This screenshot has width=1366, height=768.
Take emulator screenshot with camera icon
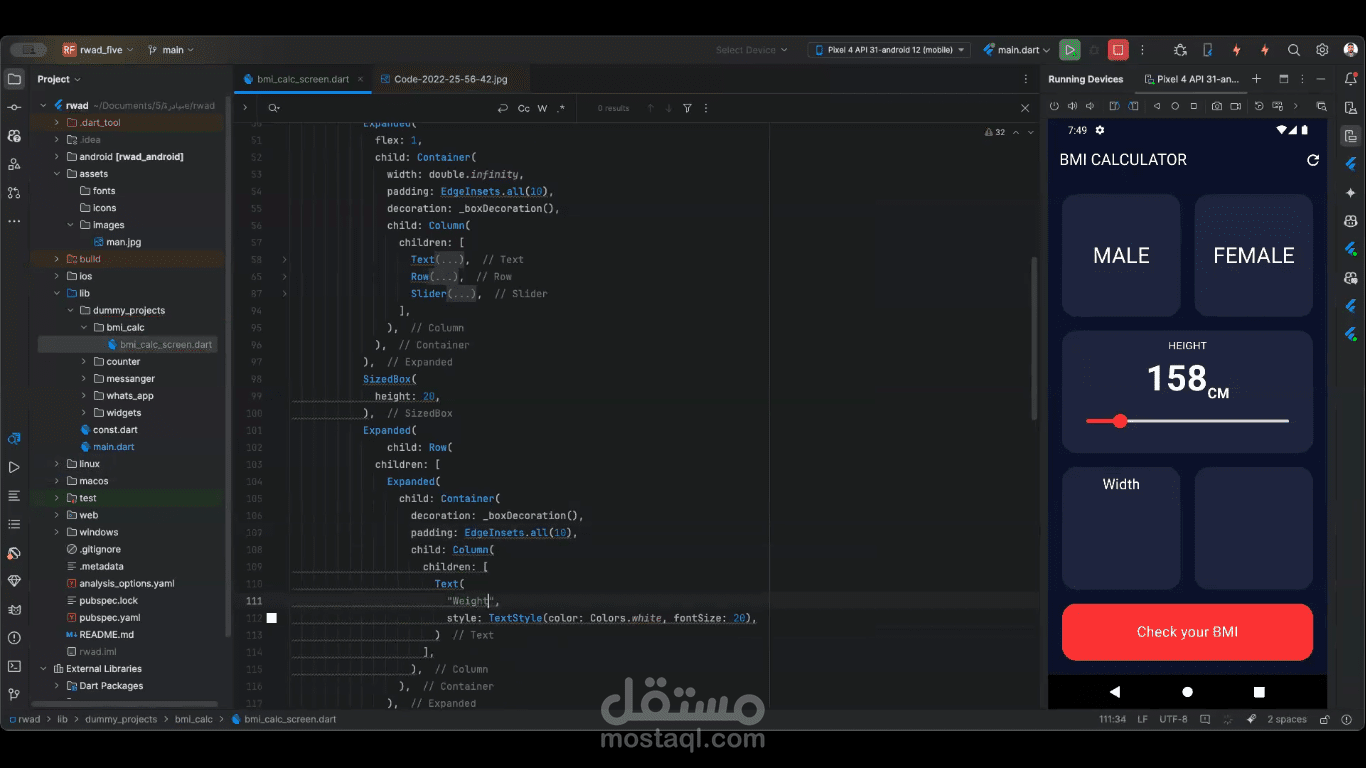coord(1216,106)
